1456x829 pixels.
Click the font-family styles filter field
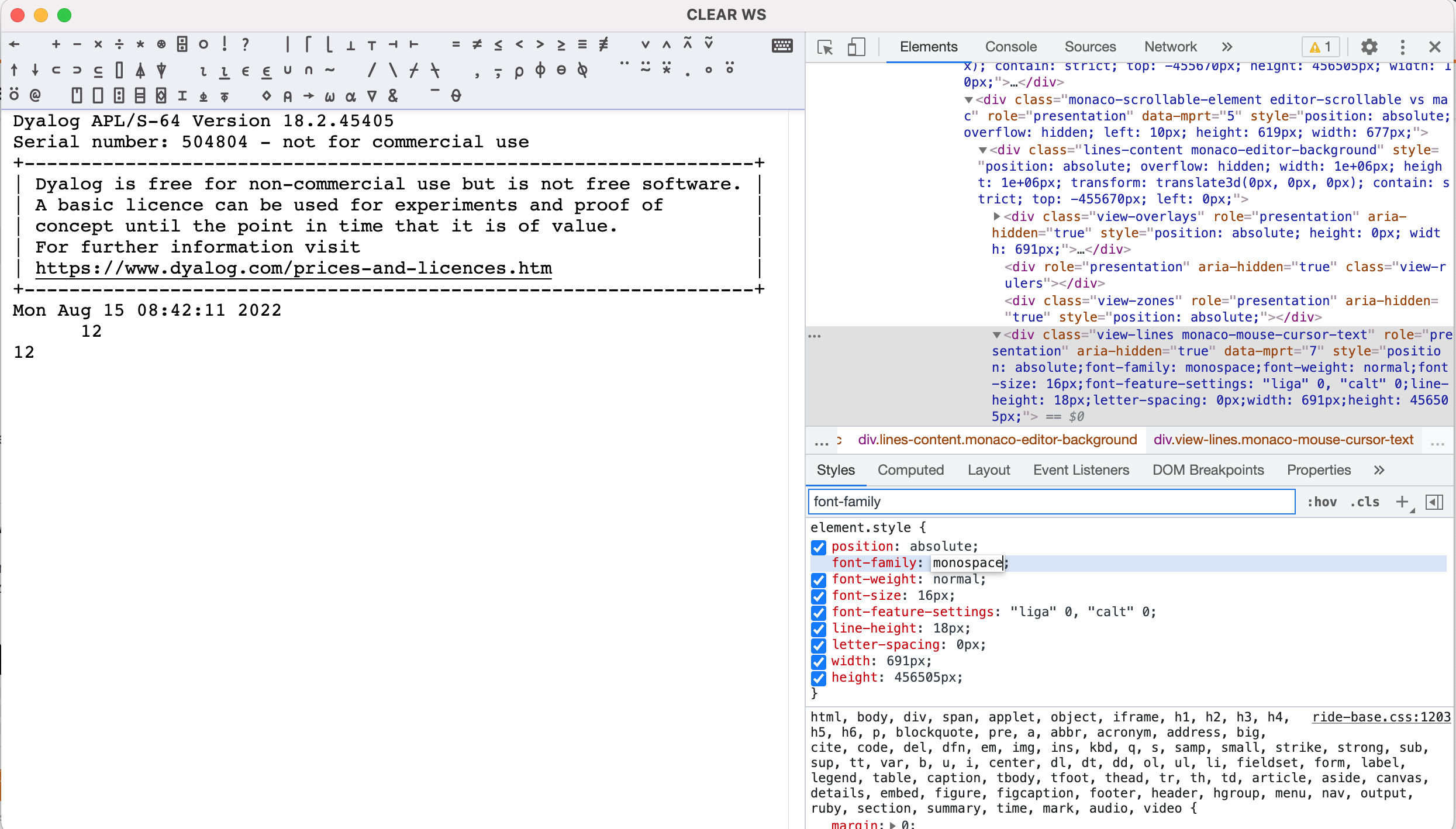click(x=1051, y=502)
